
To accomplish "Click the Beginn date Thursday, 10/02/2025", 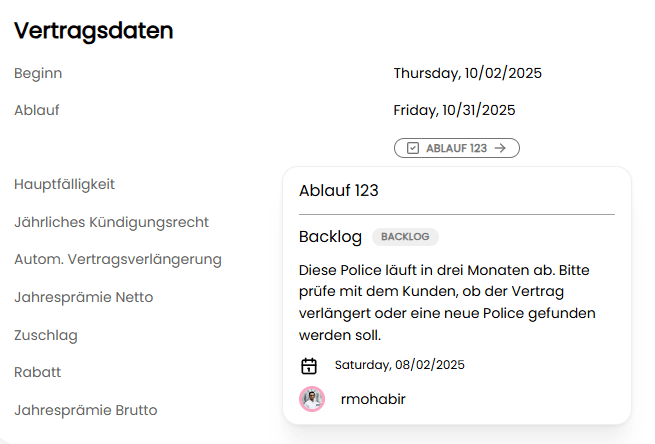I will tap(468, 73).
